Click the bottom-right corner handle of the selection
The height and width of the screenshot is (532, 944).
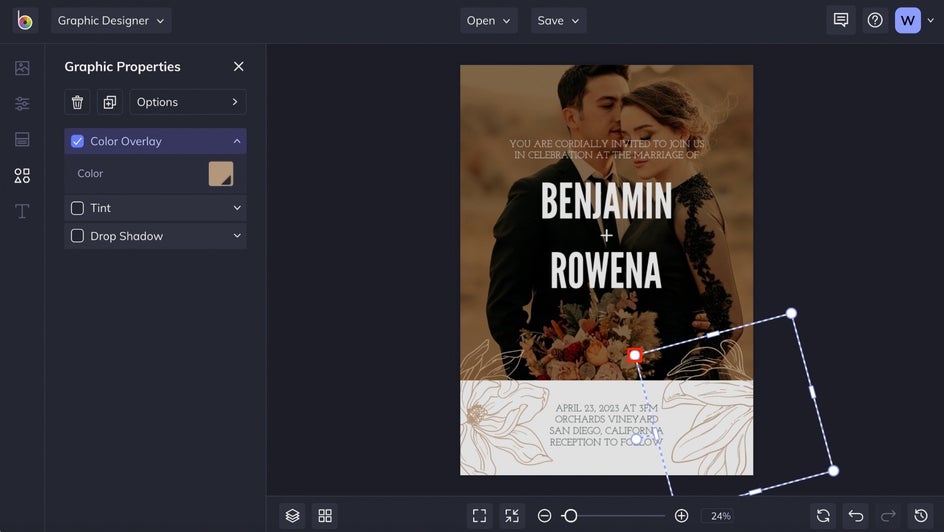(x=833, y=471)
